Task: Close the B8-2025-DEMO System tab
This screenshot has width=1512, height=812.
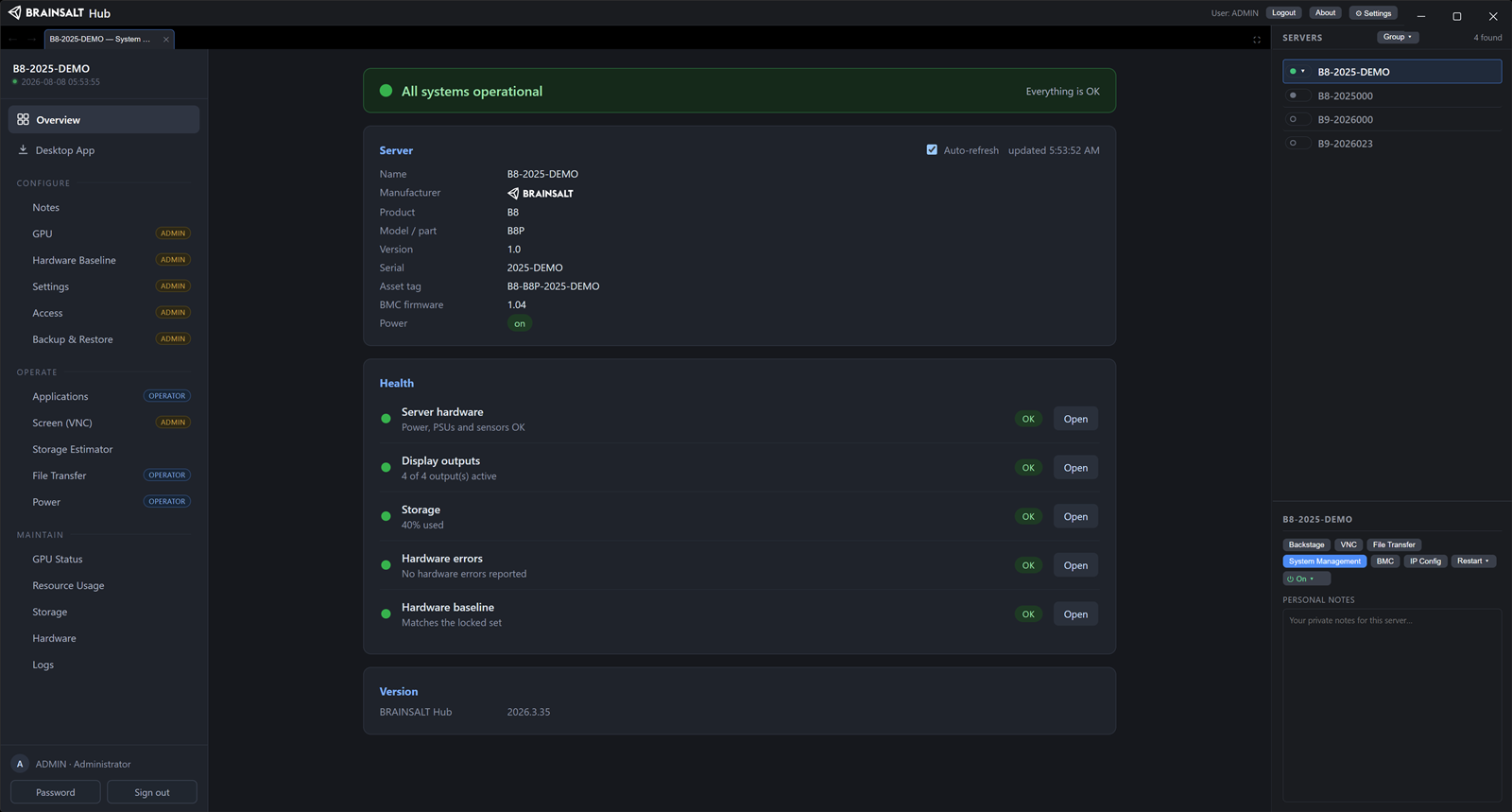Action: pyautogui.click(x=166, y=39)
